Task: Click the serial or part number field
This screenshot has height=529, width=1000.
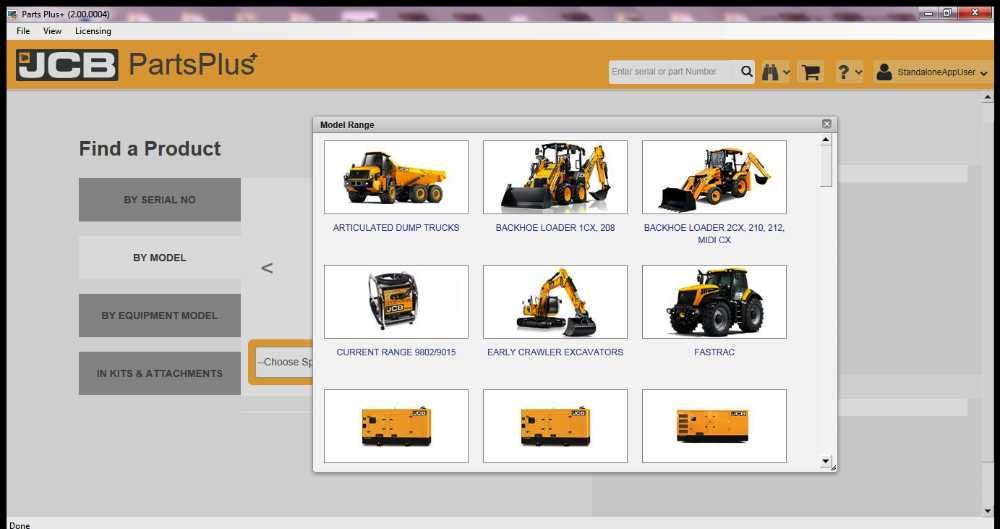Action: click(x=673, y=72)
